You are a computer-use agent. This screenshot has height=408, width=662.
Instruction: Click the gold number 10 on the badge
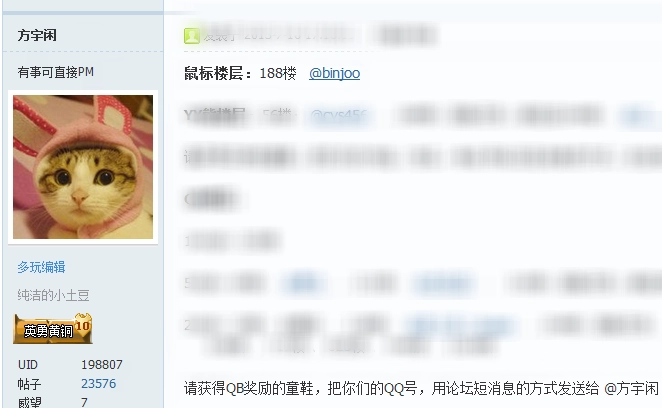(82, 325)
